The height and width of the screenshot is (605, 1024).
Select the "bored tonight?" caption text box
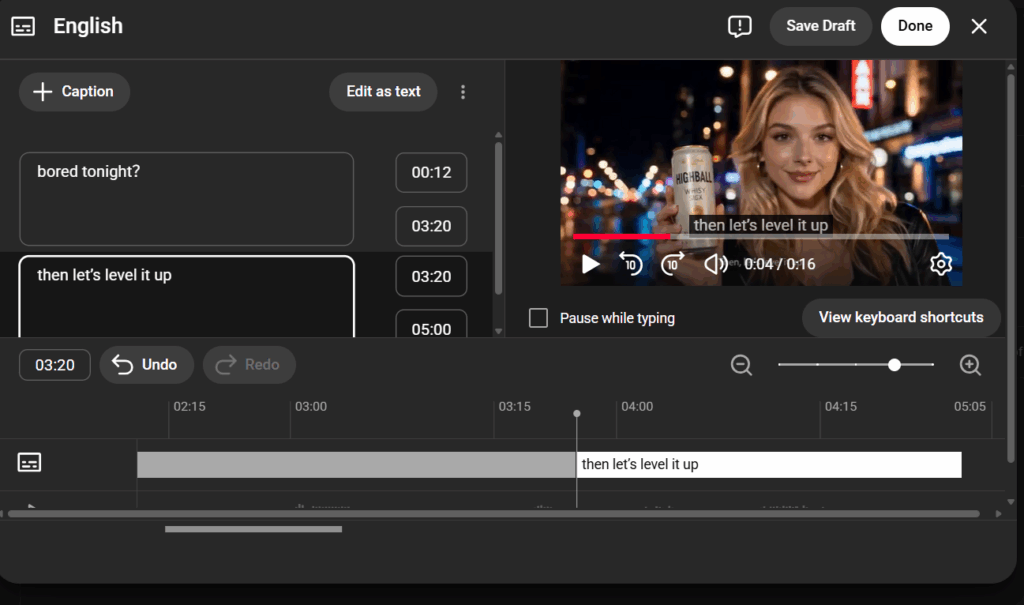[x=186, y=199]
